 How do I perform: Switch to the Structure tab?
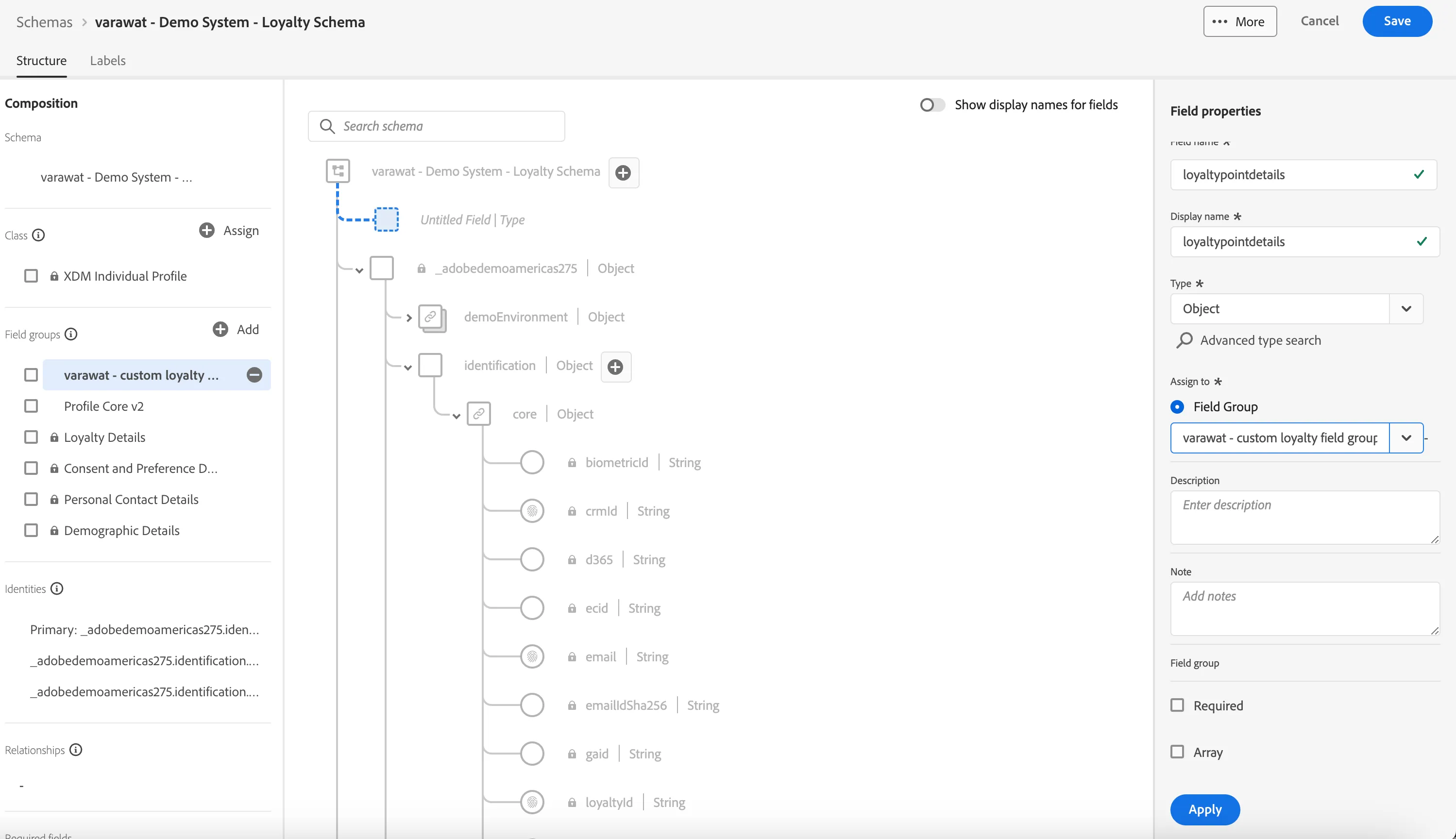pos(41,61)
